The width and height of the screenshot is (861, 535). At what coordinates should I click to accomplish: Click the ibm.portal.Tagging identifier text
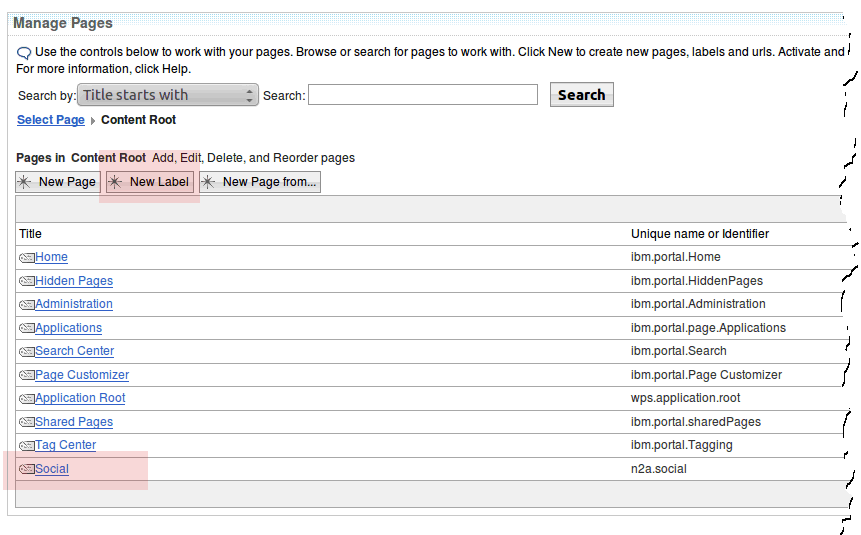click(x=681, y=445)
